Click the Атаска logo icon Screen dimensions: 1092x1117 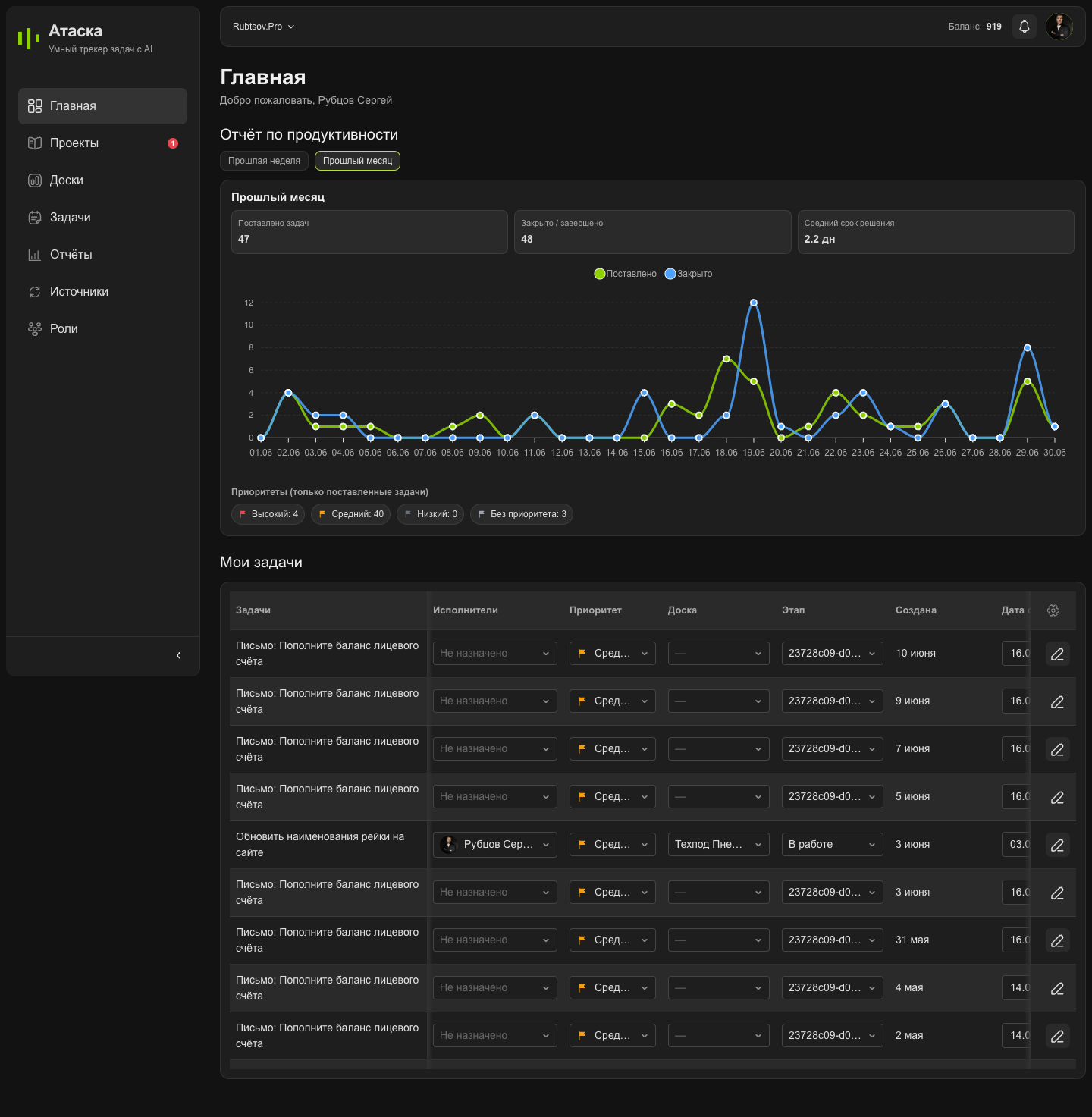pos(29,39)
